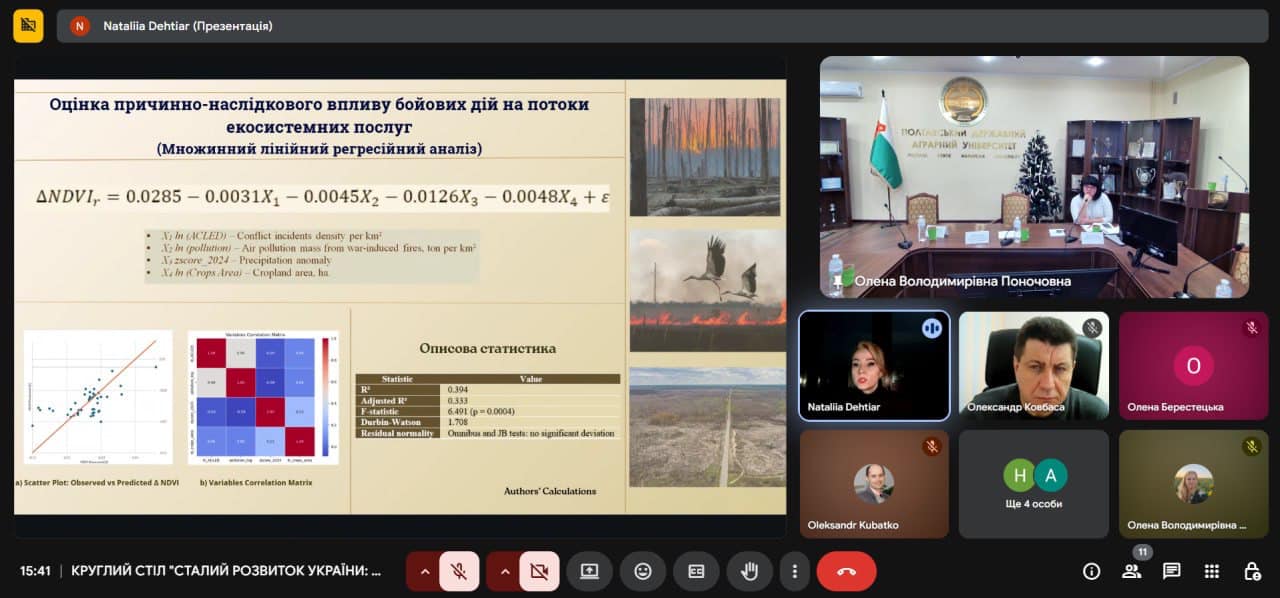Leave the call with red hang-up button
Image resolution: width=1280 pixels, height=598 pixels.
point(846,571)
